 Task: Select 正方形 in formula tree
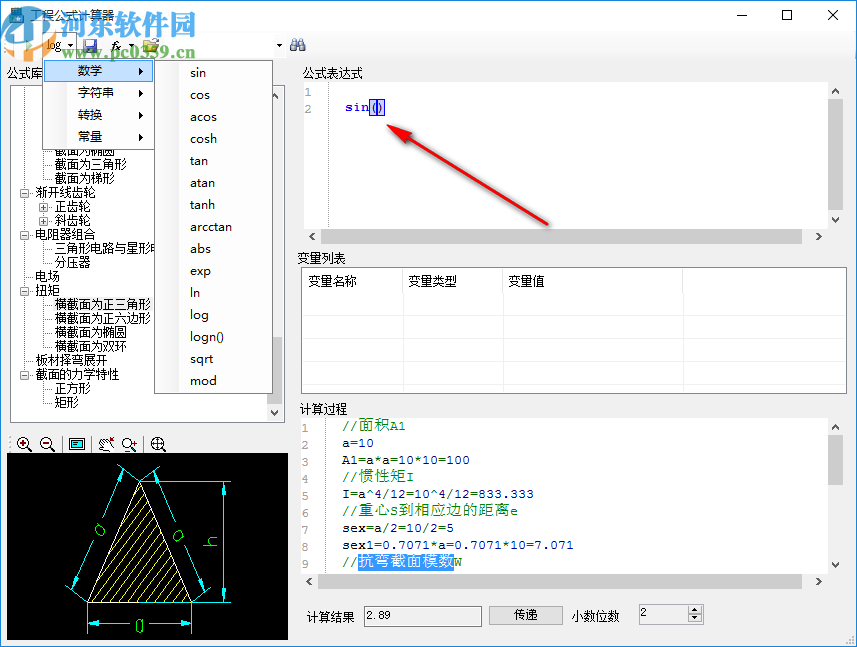click(x=73, y=389)
